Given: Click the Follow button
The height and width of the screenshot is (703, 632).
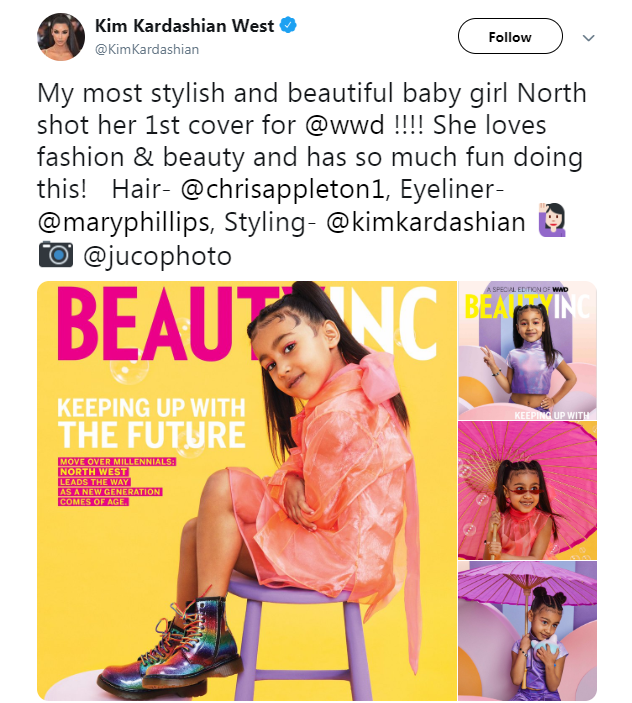Looking at the screenshot, I should point(510,36).
